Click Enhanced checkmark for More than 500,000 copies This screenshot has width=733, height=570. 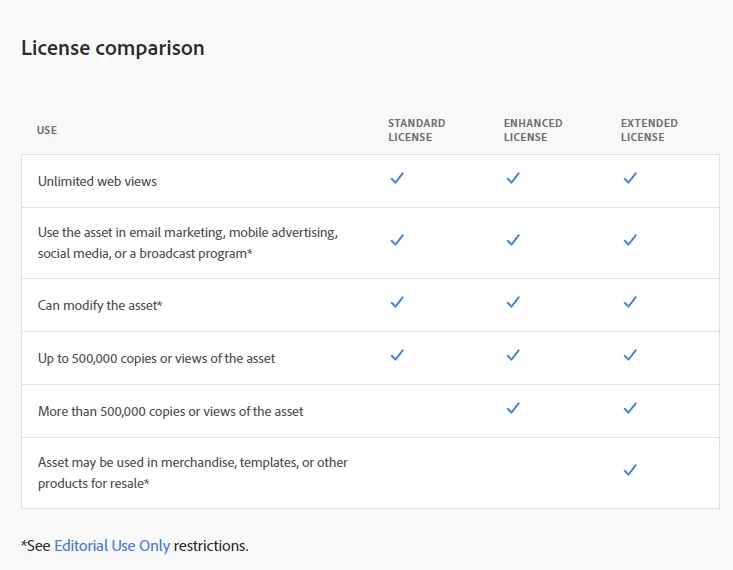pos(513,408)
